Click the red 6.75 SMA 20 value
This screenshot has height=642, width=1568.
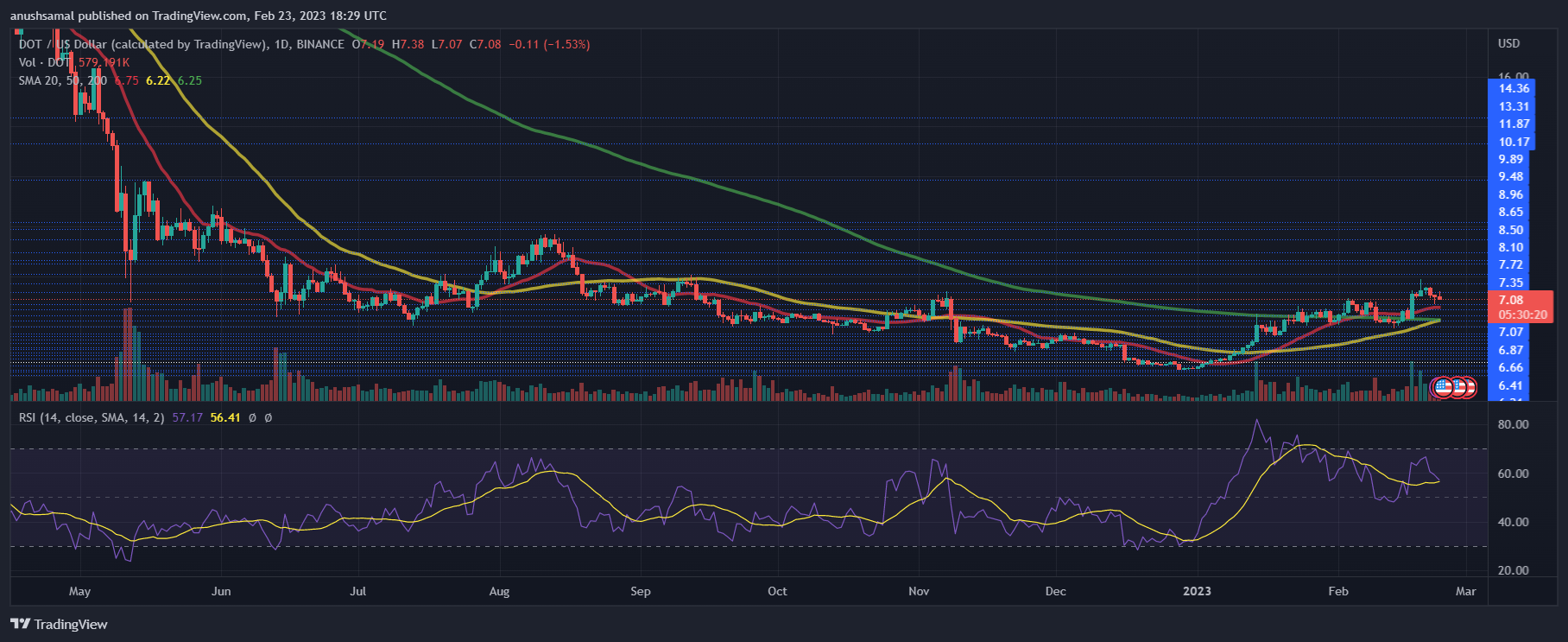point(127,80)
